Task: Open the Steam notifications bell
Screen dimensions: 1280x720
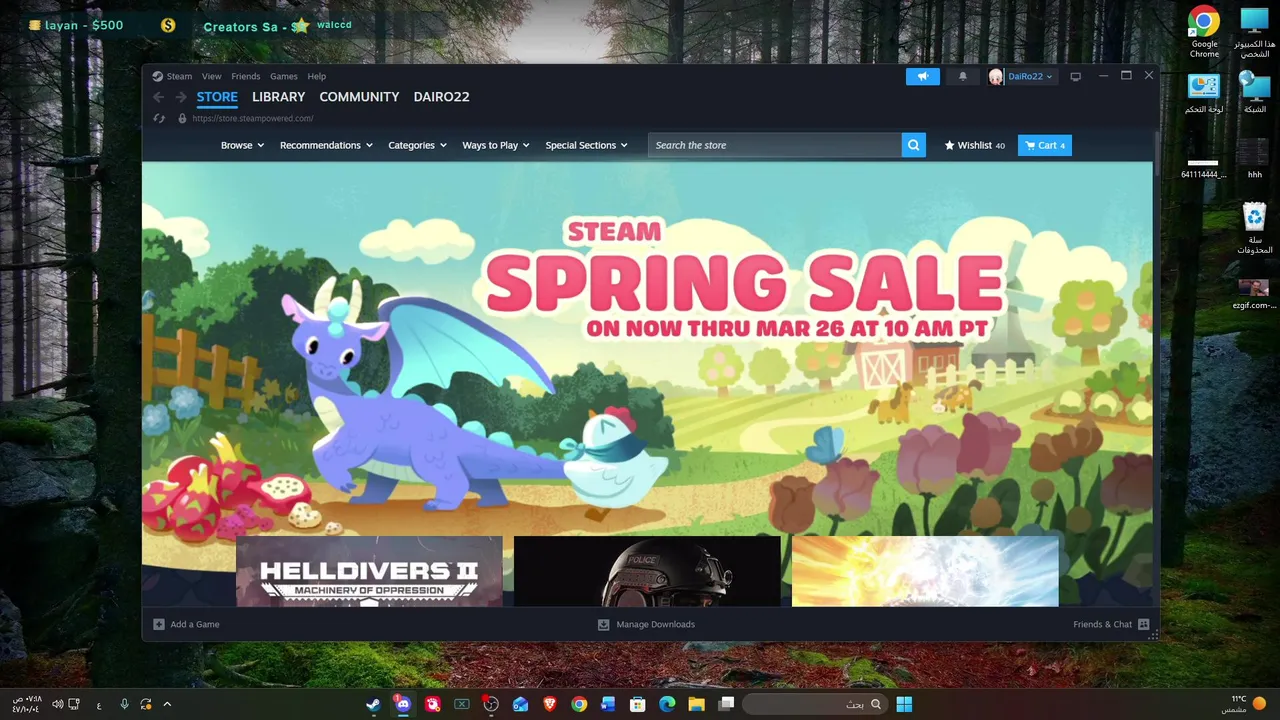Action: coord(963,76)
